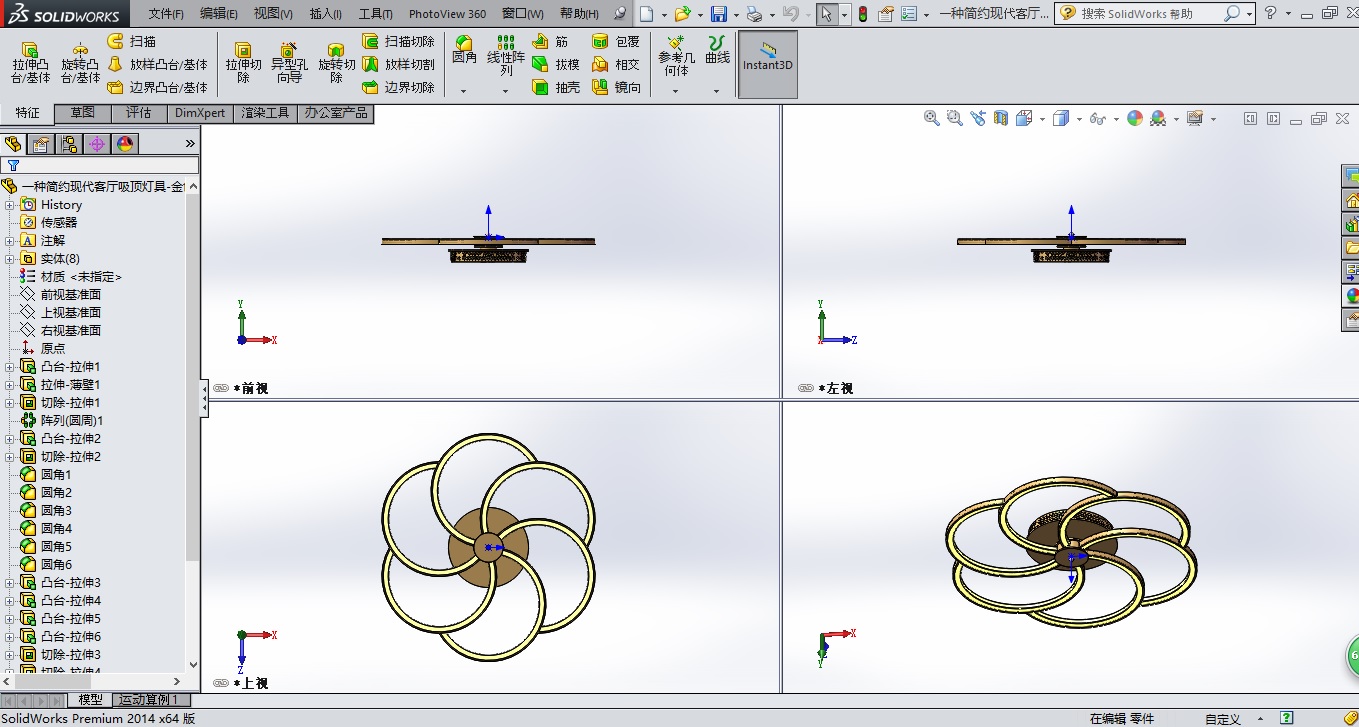This screenshot has width=1359, height=727.
Task: Choose the 放样切割 lofted cut tool
Action: point(398,64)
